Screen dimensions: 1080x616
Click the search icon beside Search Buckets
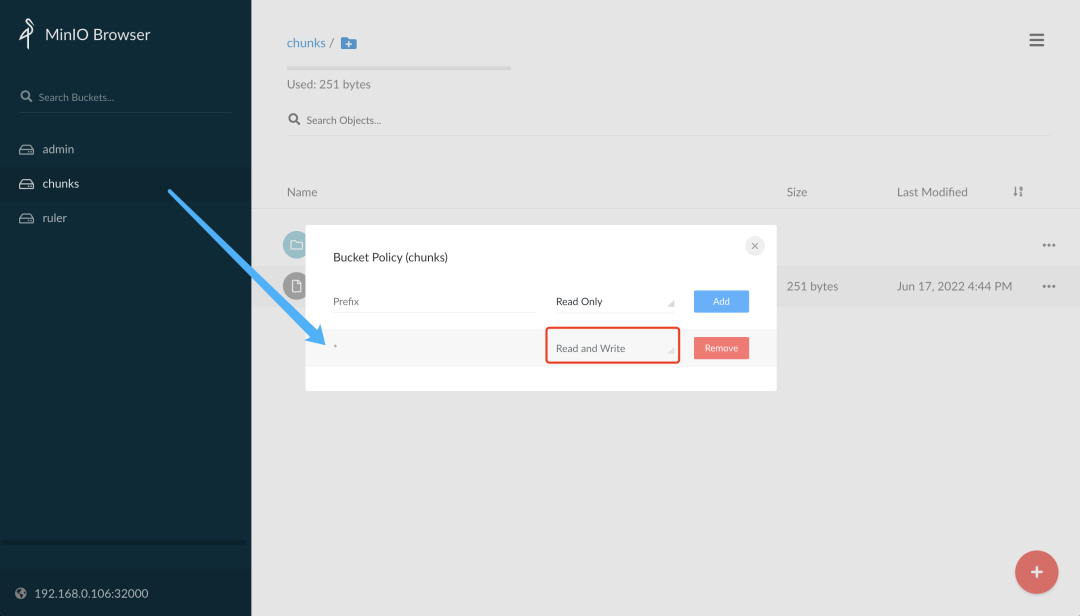pos(26,96)
